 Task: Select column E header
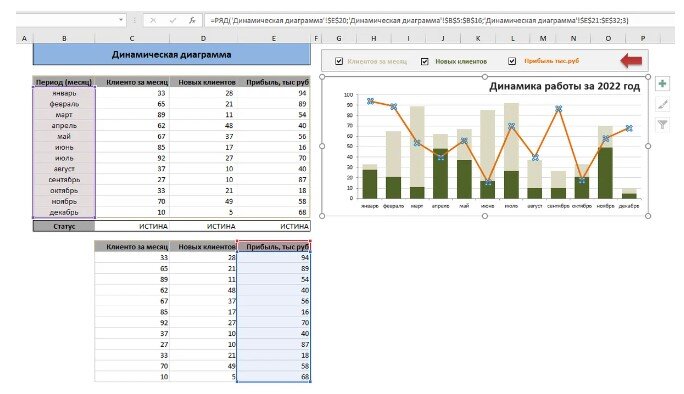tap(274, 38)
